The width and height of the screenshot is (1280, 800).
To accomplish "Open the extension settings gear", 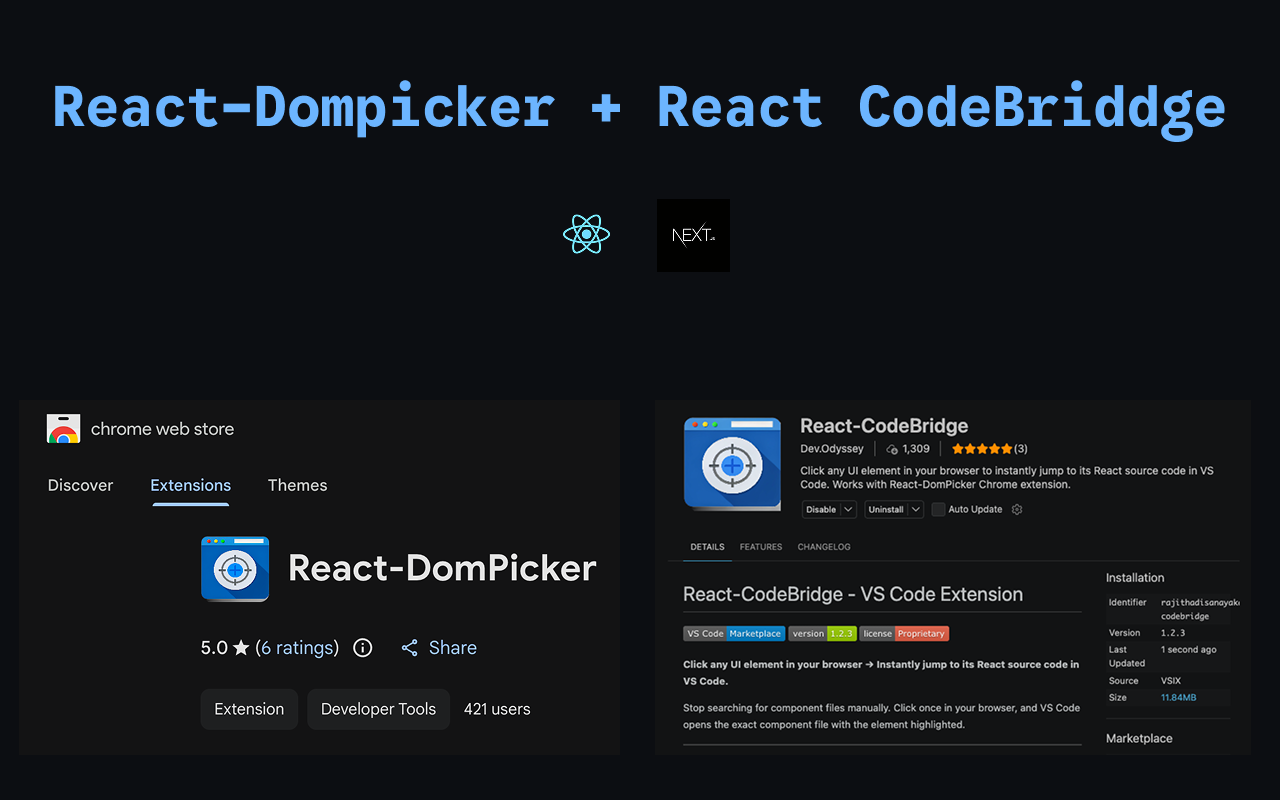I will tap(1017, 510).
